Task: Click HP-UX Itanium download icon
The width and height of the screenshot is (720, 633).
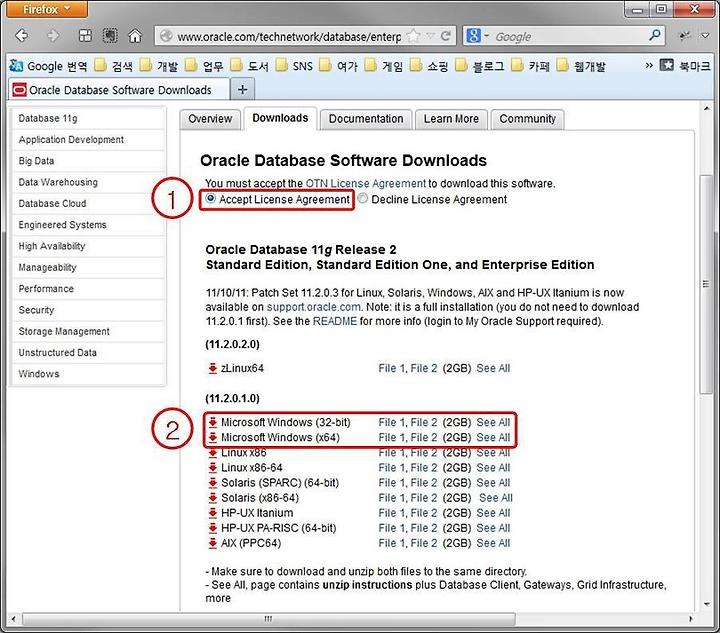Action: (x=212, y=513)
